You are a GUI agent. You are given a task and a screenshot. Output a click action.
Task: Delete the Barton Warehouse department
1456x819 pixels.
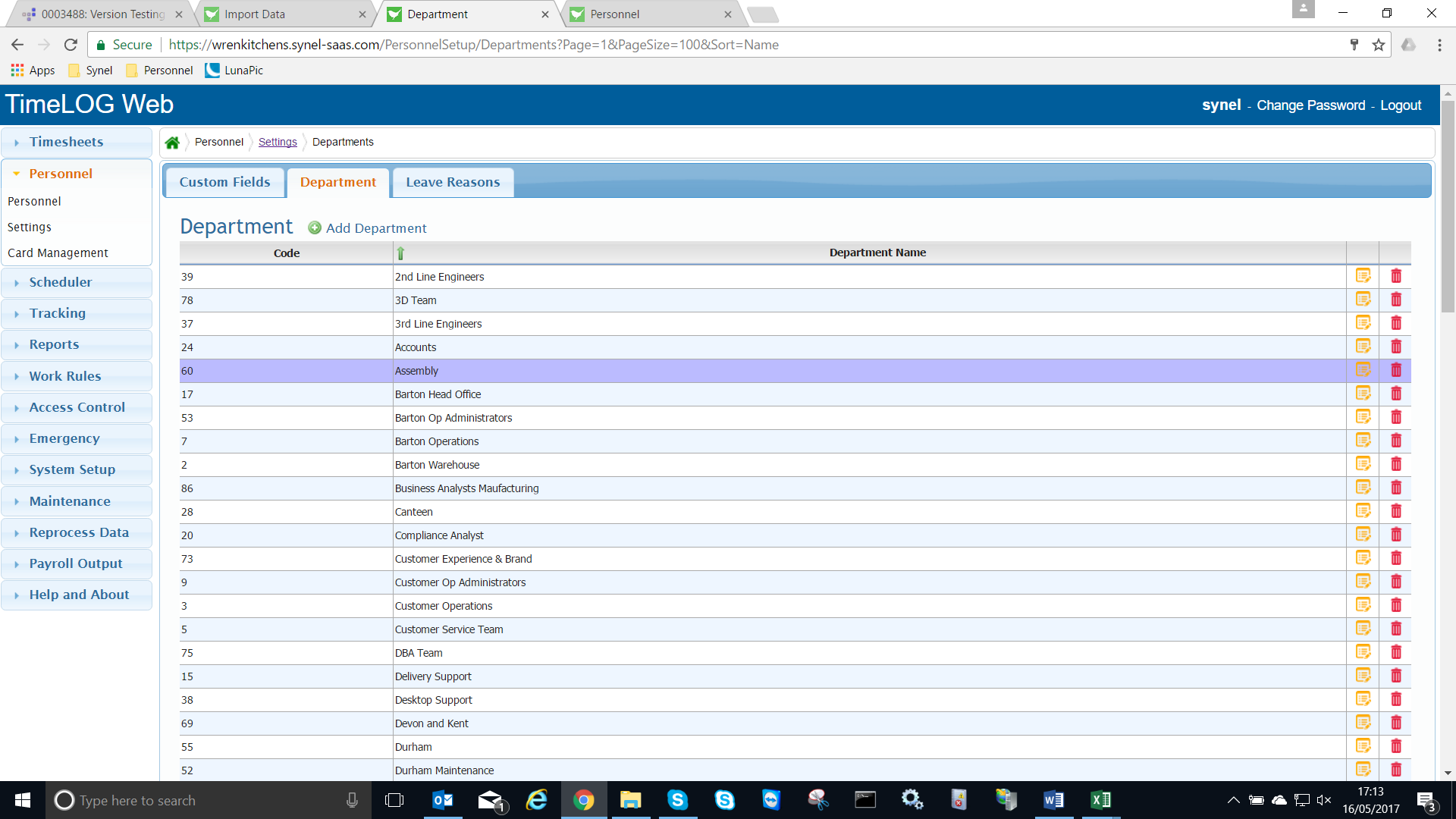tap(1396, 464)
